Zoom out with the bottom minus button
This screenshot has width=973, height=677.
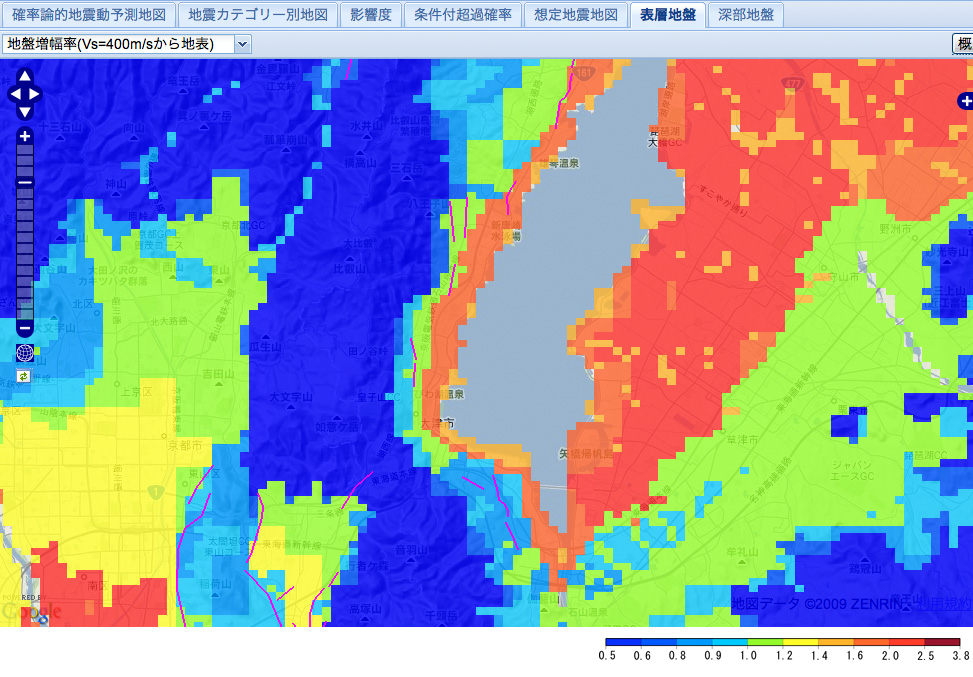25,328
